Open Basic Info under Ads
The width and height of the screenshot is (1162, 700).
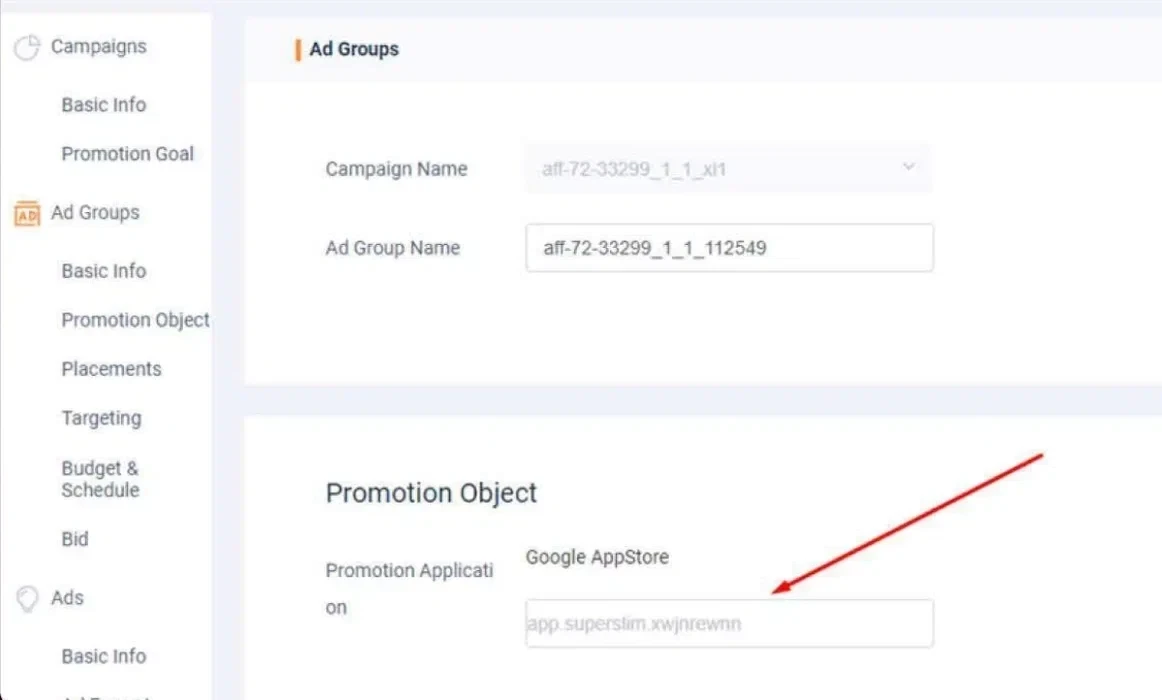pos(104,656)
